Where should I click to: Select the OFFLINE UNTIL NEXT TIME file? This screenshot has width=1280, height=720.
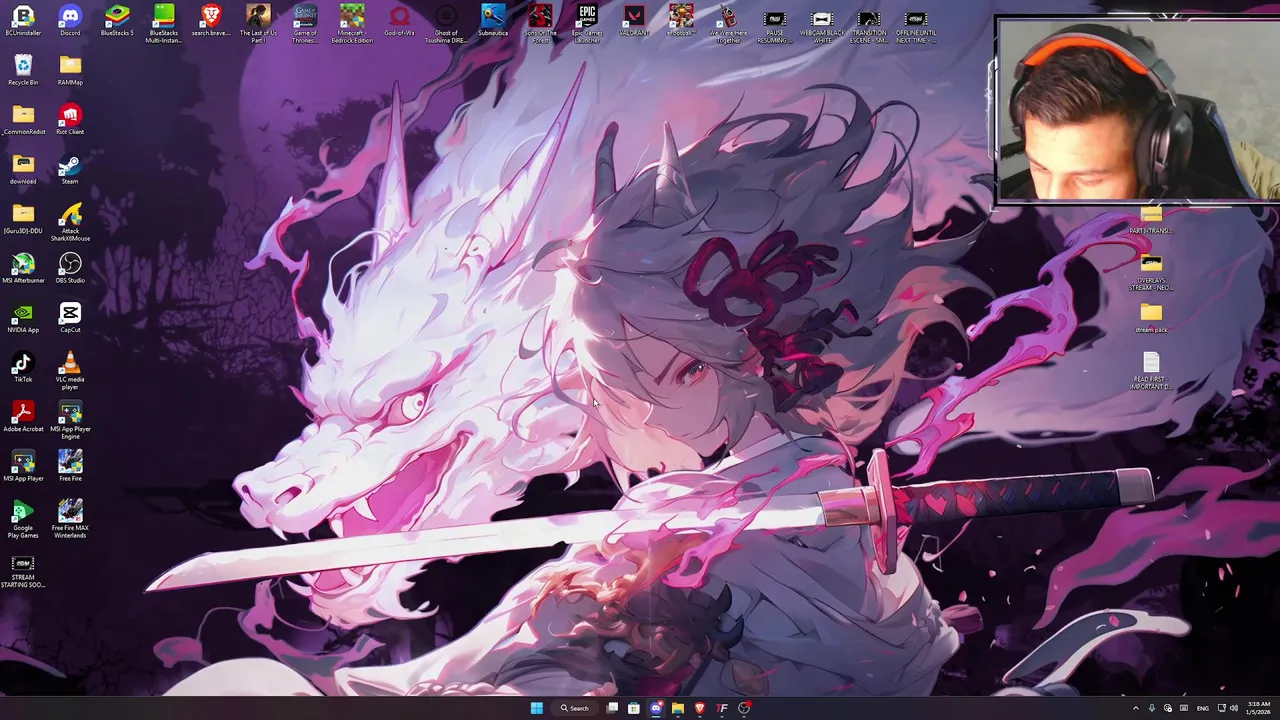(916, 26)
